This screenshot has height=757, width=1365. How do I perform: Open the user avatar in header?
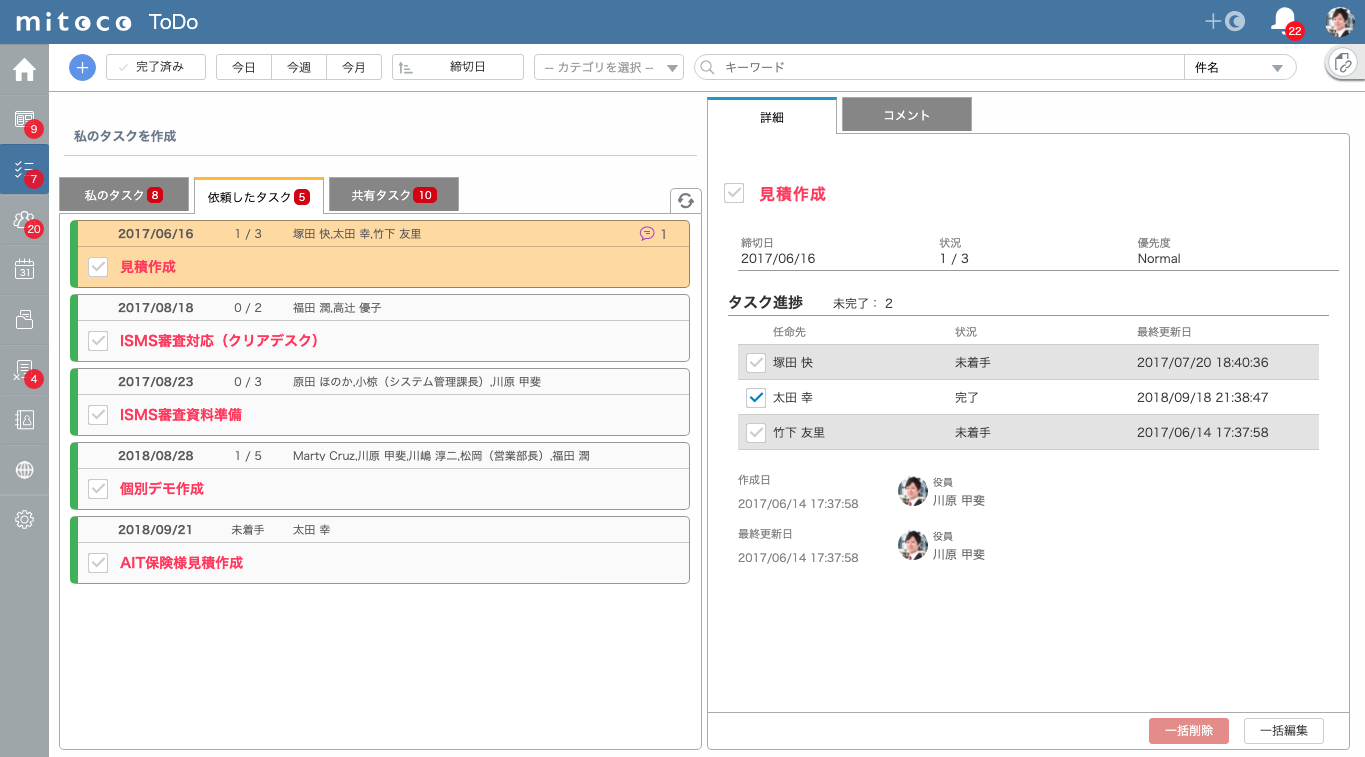[1340, 21]
